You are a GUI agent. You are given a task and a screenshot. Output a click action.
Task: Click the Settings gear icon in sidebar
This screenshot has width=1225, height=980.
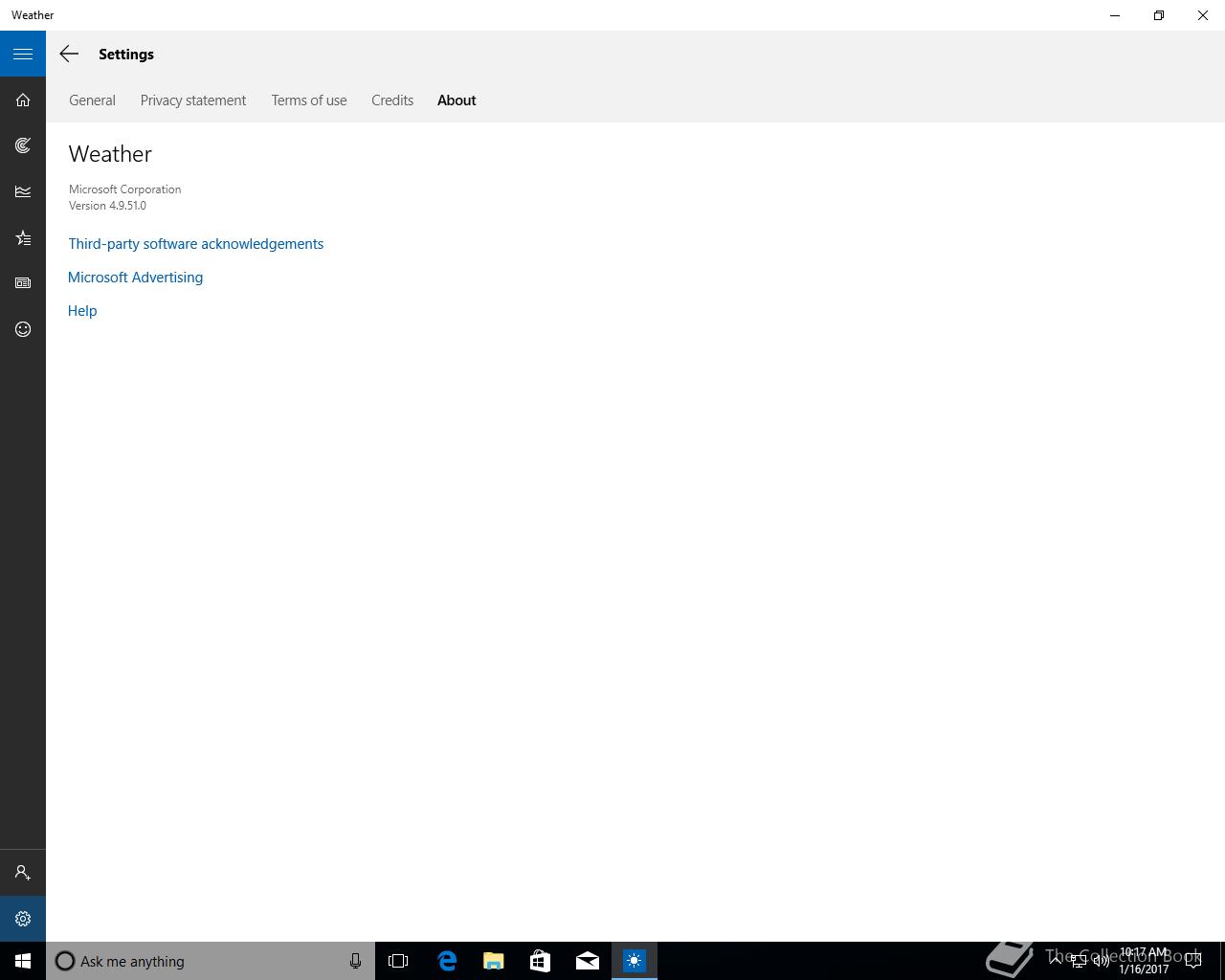coord(23,919)
